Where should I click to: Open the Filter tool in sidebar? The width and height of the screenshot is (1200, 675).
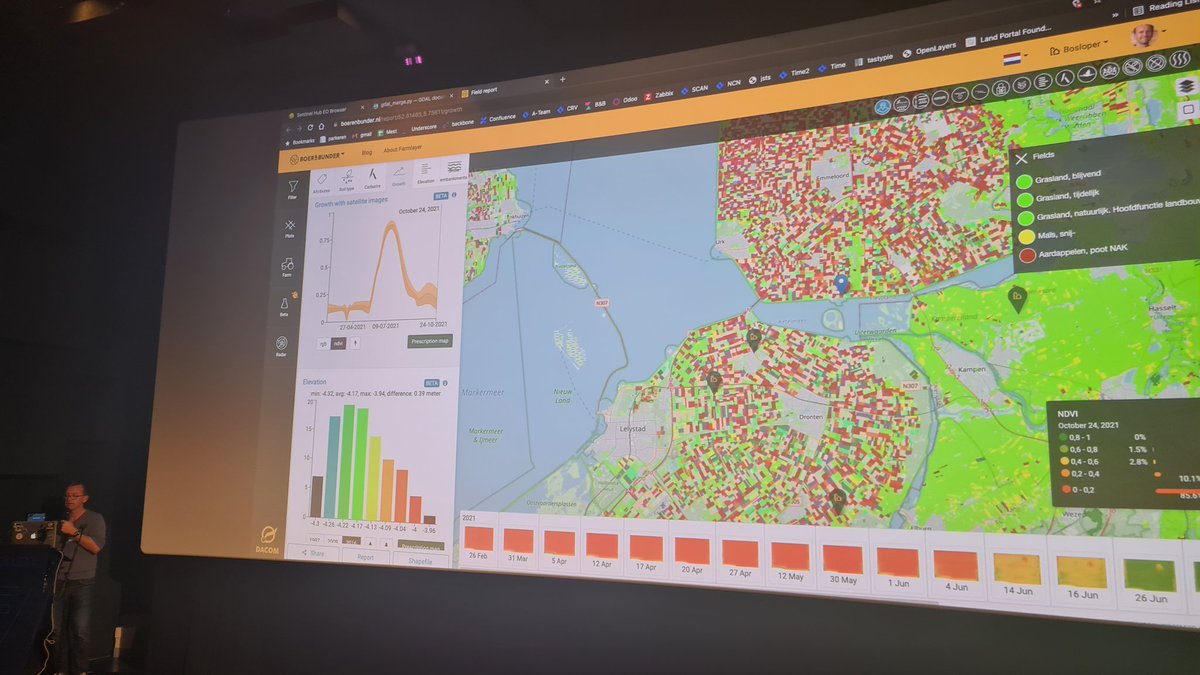pos(292,189)
